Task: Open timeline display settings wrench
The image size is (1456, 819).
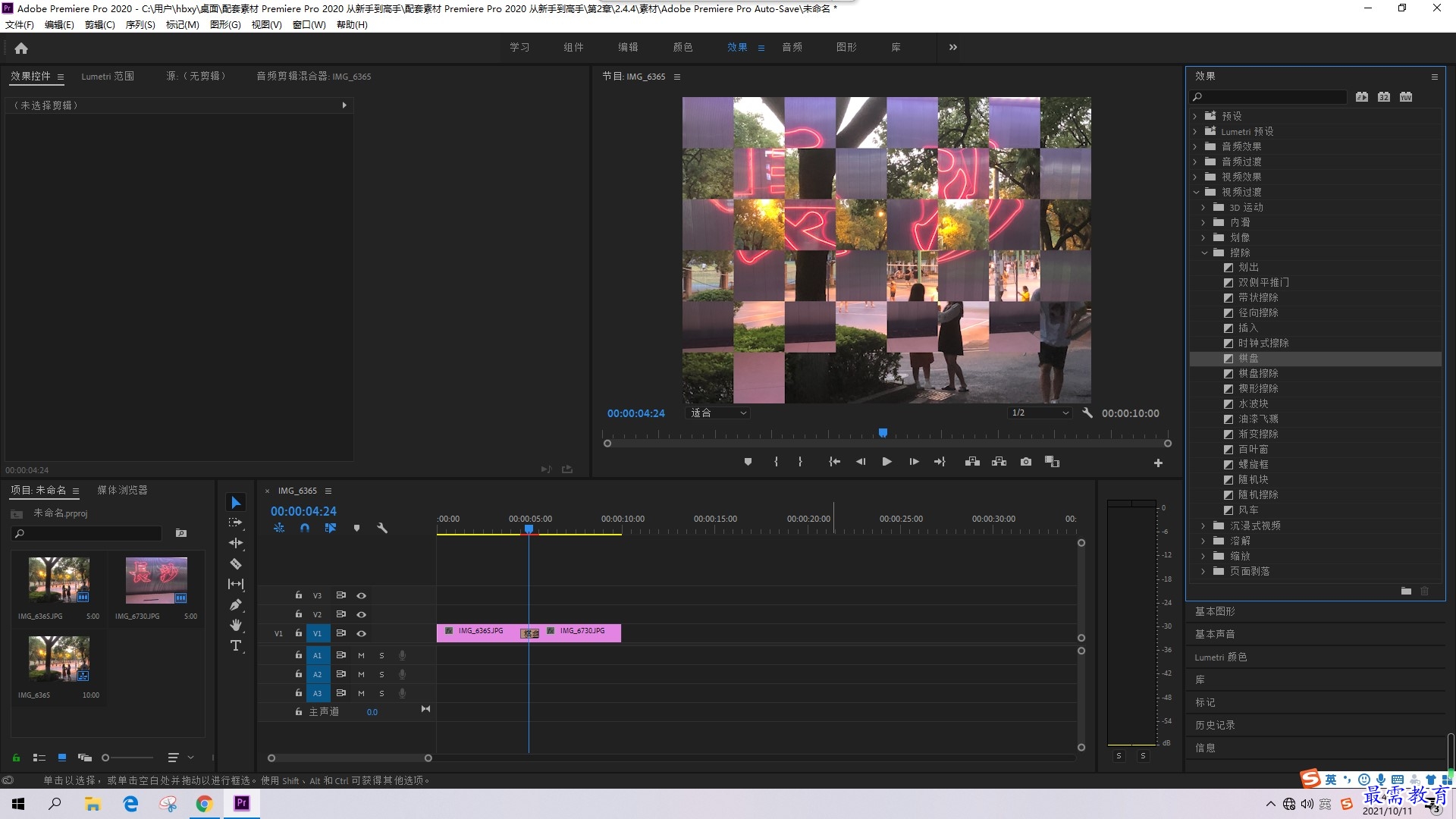Action: click(382, 528)
